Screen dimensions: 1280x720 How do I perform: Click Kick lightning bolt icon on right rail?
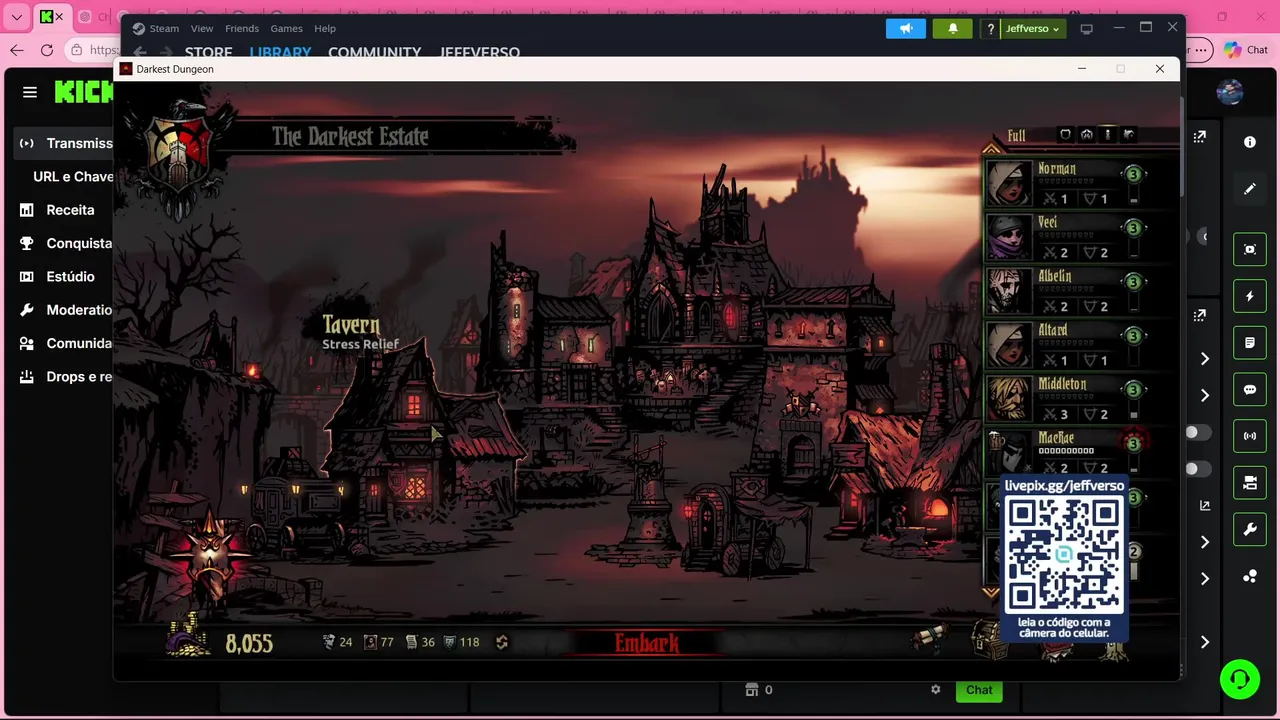[1250, 296]
